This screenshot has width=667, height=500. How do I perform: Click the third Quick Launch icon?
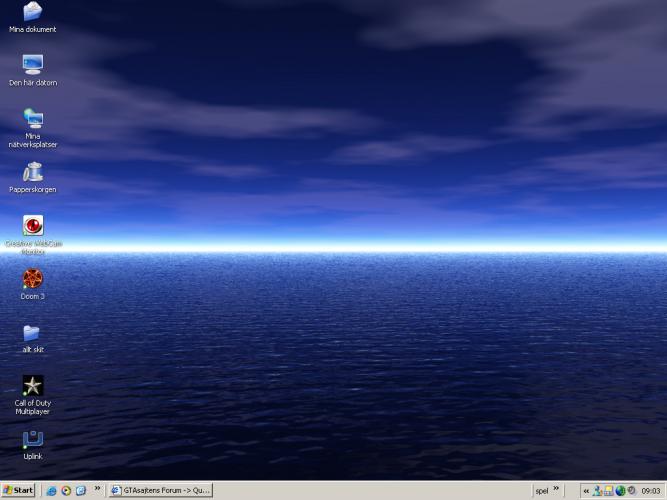(x=81, y=490)
